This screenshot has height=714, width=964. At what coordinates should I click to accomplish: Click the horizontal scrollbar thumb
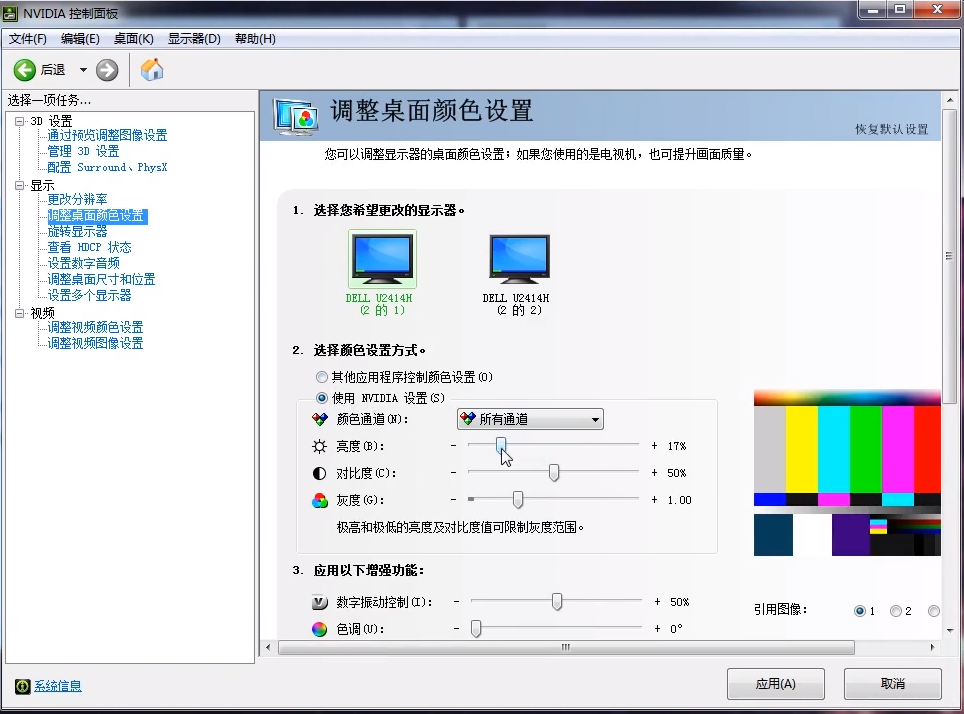pyautogui.click(x=566, y=648)
